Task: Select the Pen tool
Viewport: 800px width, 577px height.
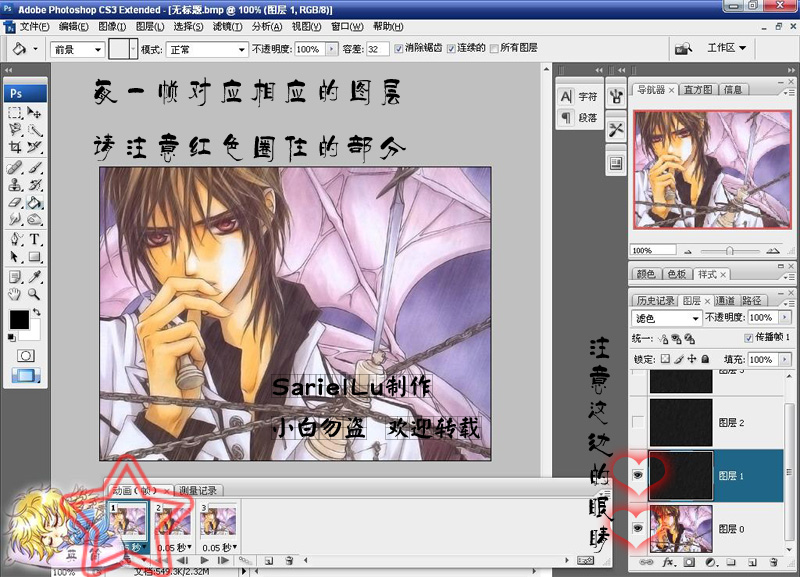Action: [x=15, y=239]
